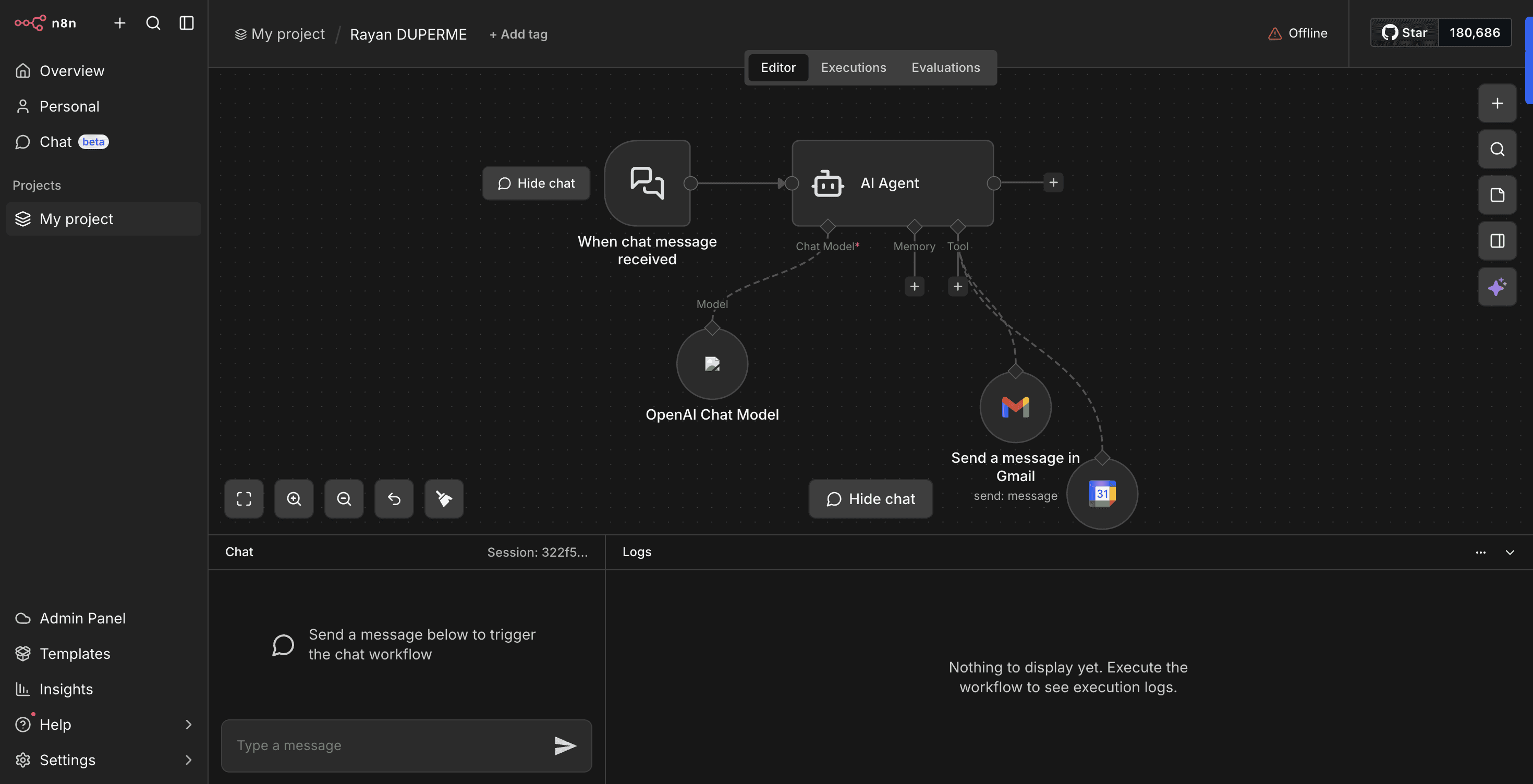1533x784 pixels.
Task: Add a Memory sub-node to AI Agent
Action: [x=915, y=287]
